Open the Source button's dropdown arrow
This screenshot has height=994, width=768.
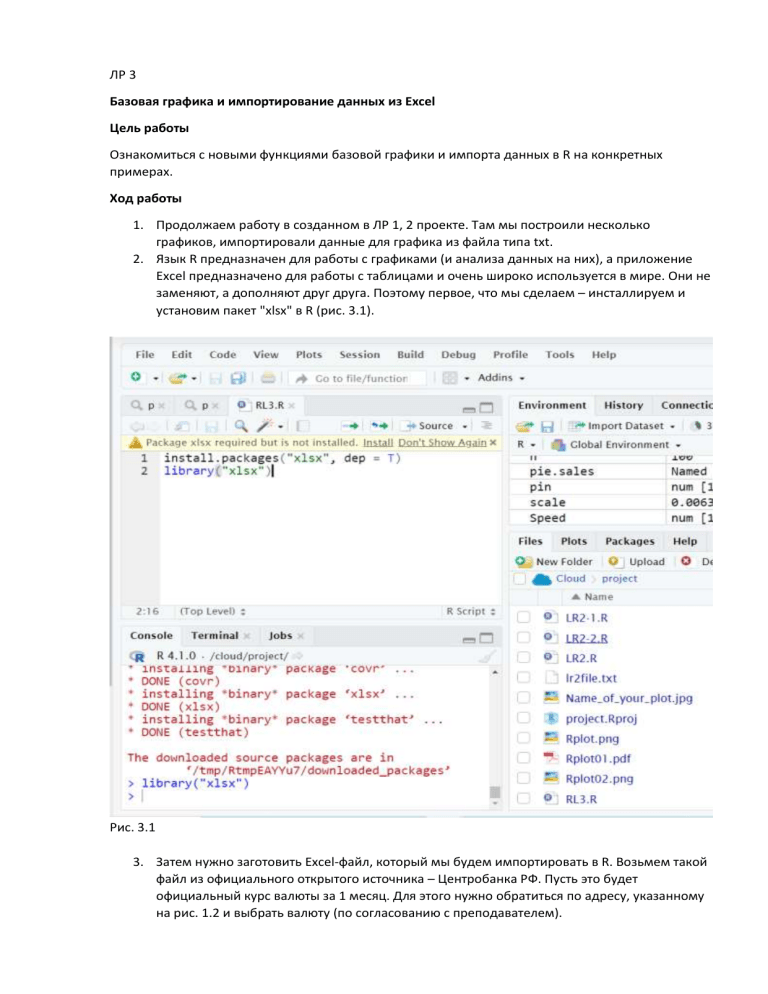coord(465,427)
